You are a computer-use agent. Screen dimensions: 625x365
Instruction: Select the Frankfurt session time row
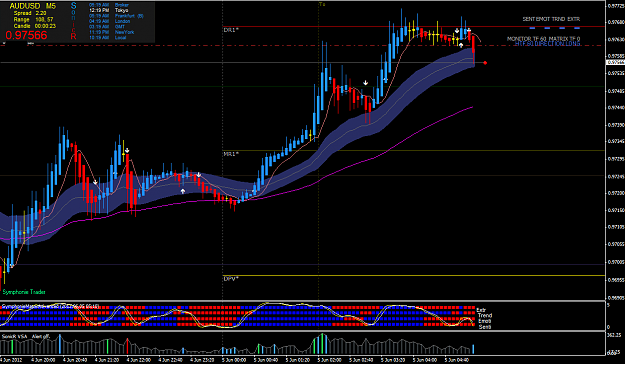pyautogui.click(x=116, y=16)
